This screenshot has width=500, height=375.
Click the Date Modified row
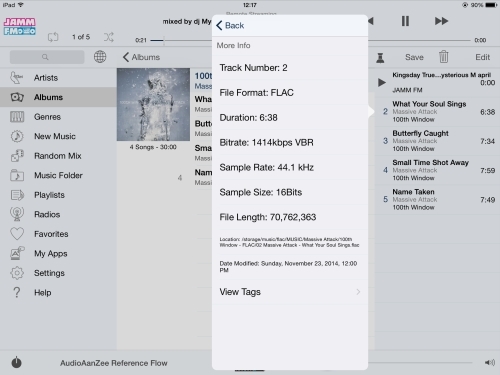coord(290,267)
